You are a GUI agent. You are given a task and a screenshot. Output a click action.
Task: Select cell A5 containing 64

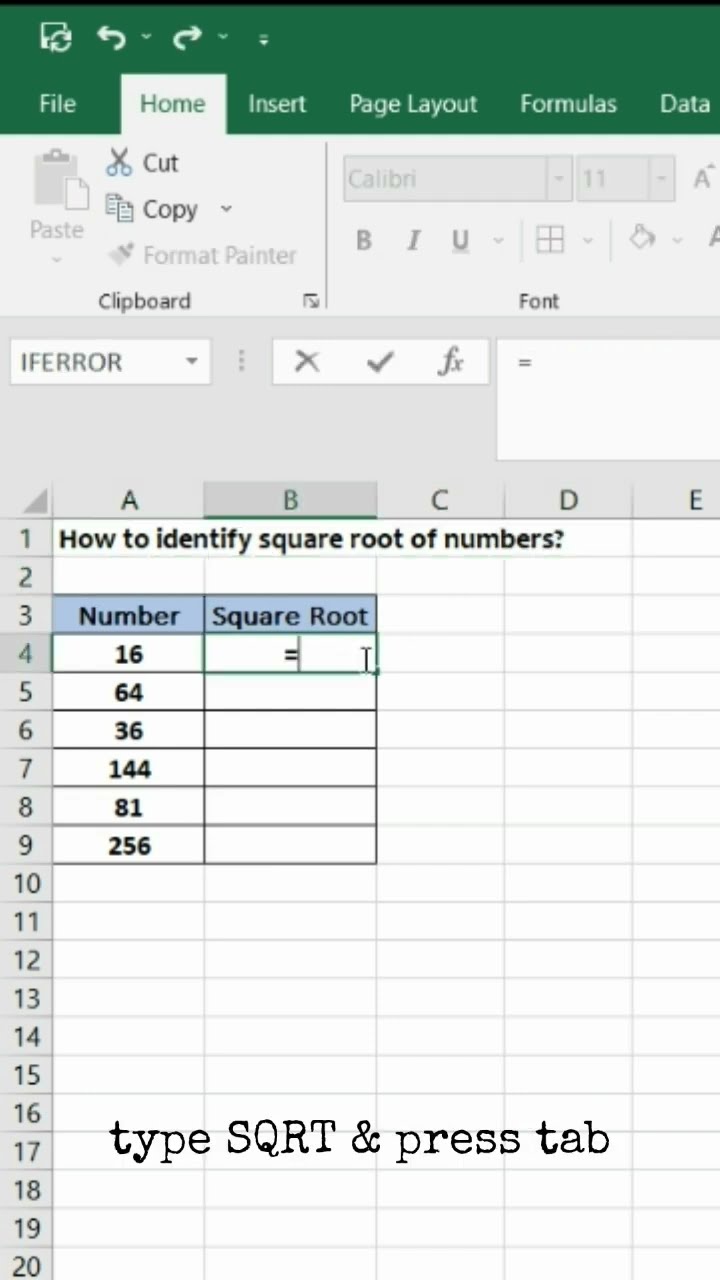point(129,692)
